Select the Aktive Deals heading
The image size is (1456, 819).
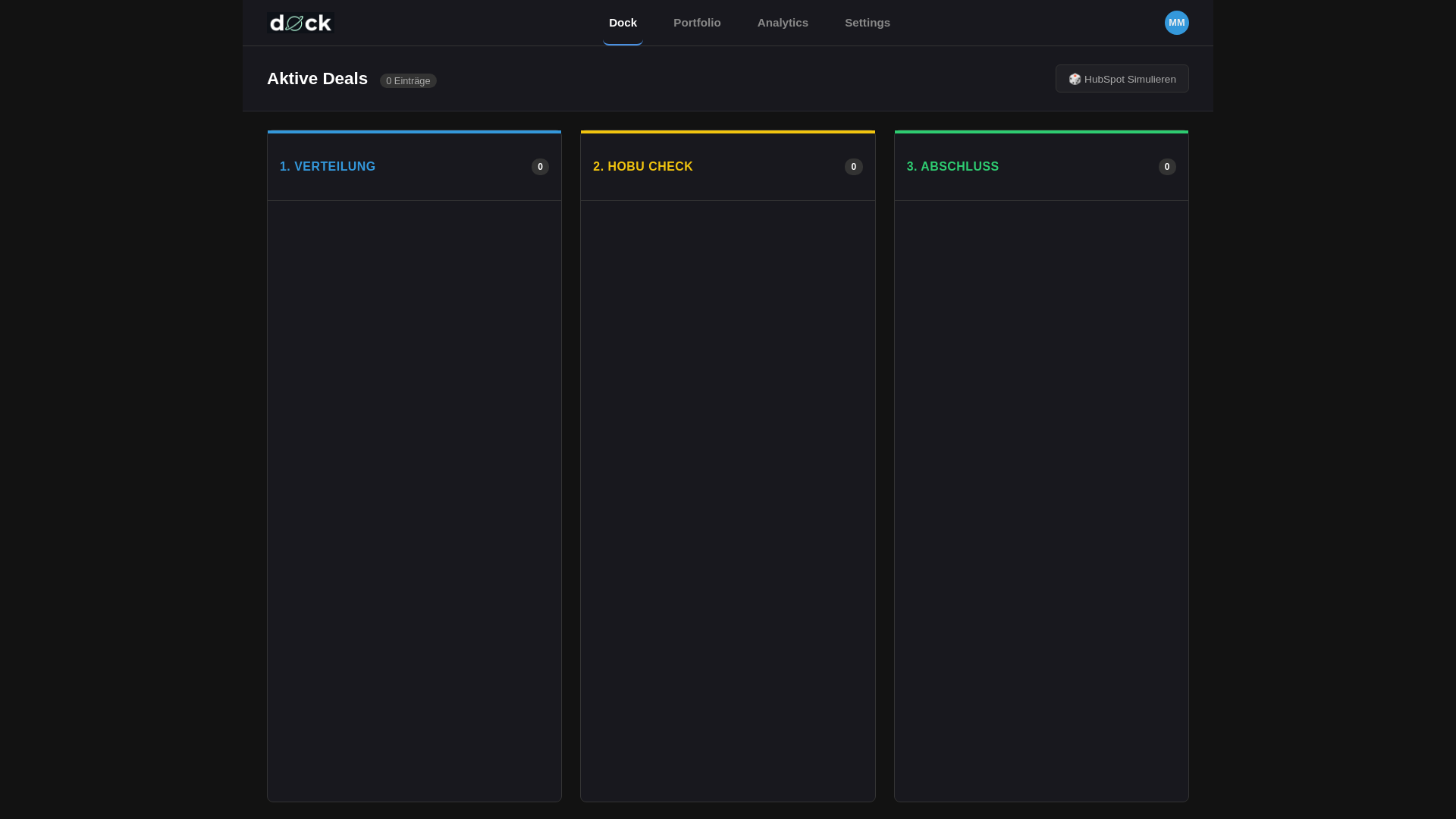coord(317,79)
